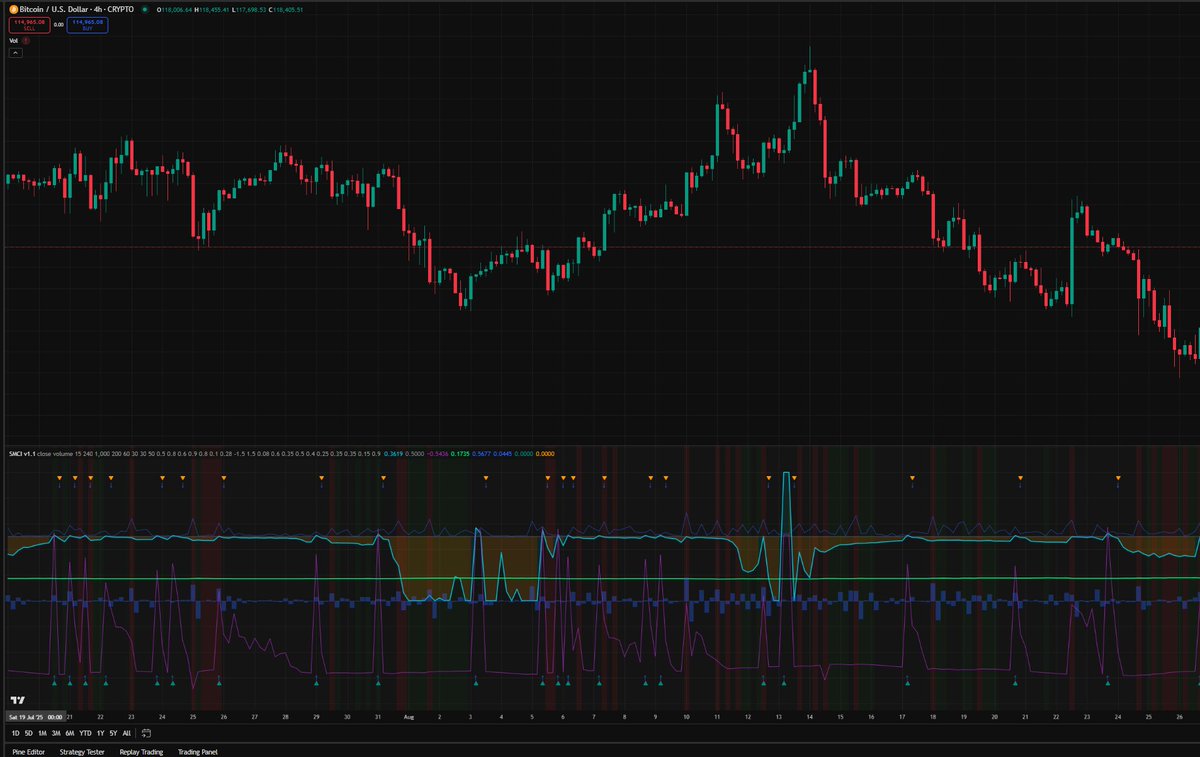Screen dimensions: 1200x757
Task: Click the Aug label on the time axis
Action: click(408, 717)
